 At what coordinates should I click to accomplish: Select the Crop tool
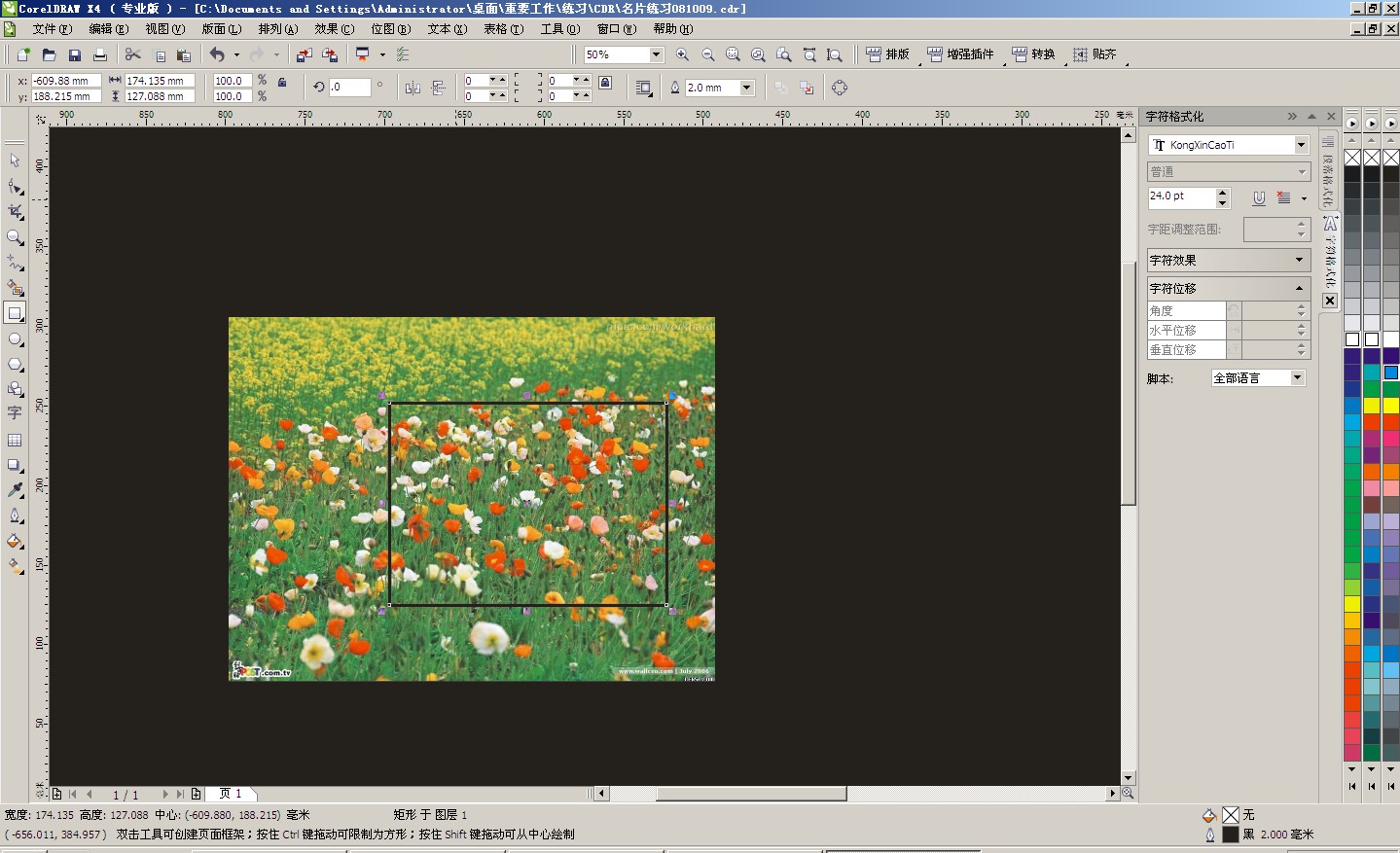coord(15,211)
